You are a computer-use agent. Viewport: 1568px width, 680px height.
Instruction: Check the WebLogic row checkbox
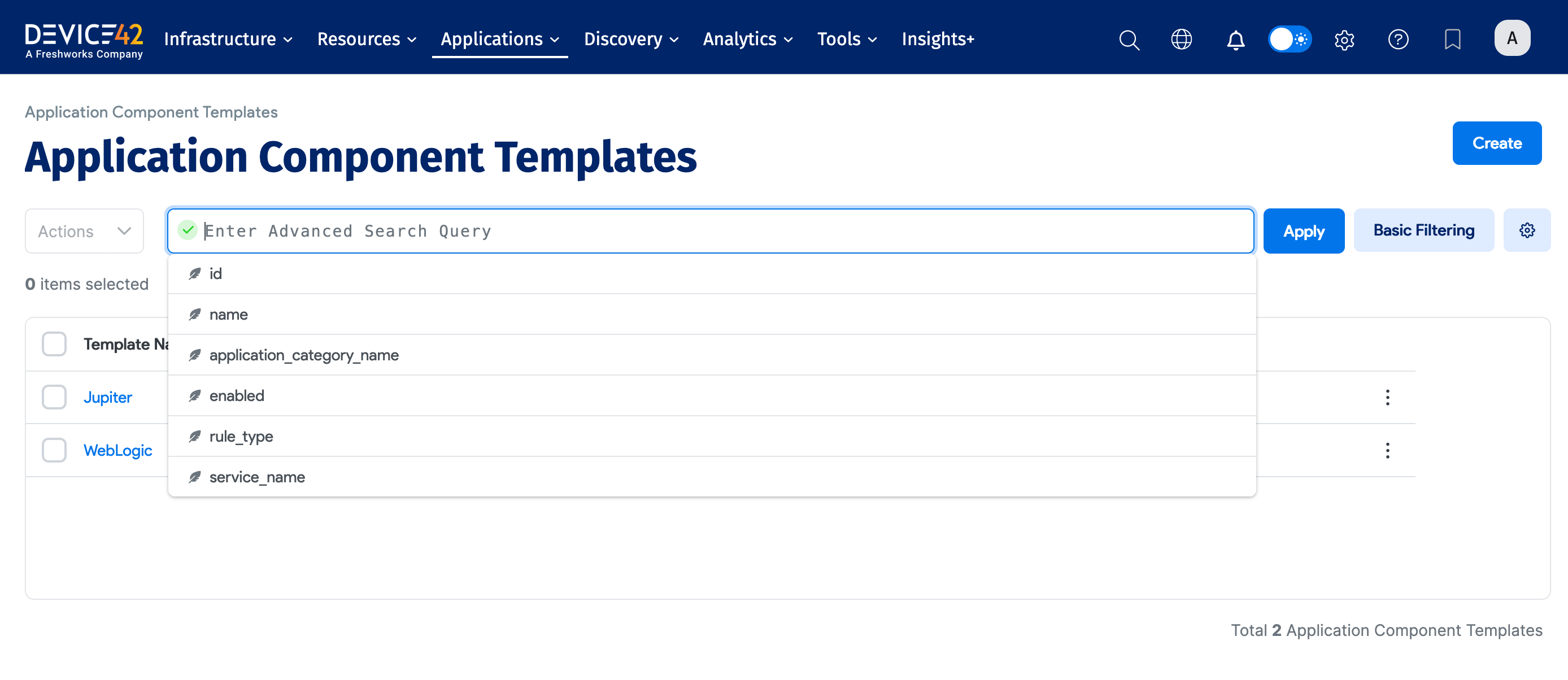[x=54, y=451]
